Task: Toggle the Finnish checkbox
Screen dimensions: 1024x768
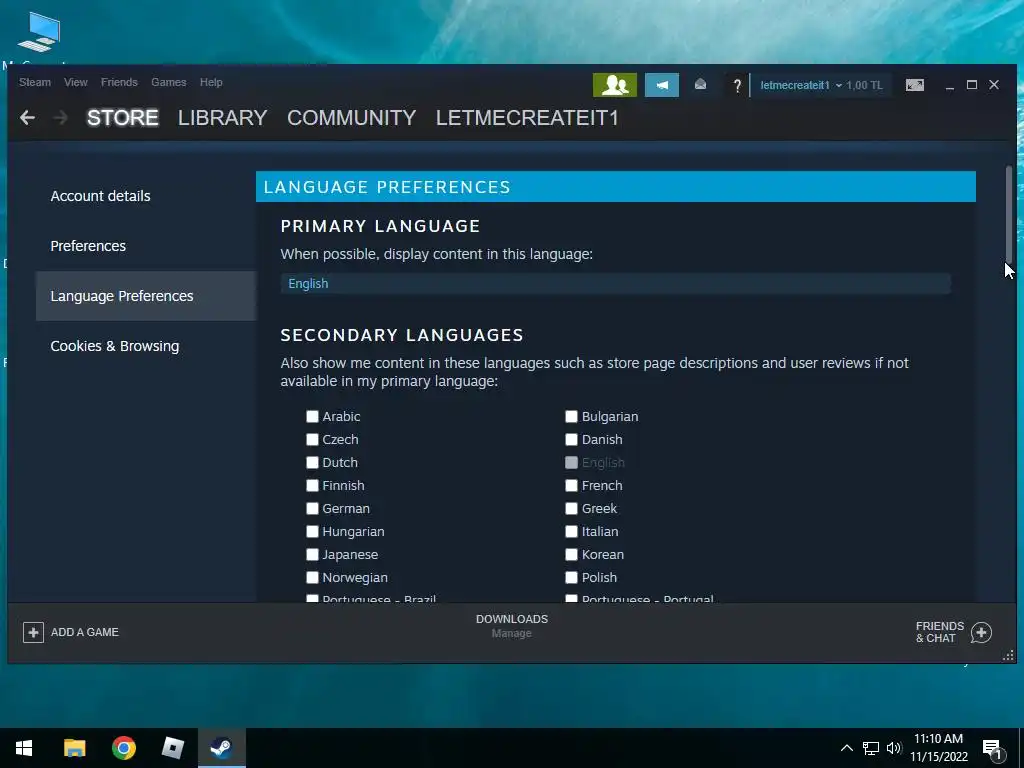Action: 312,485
